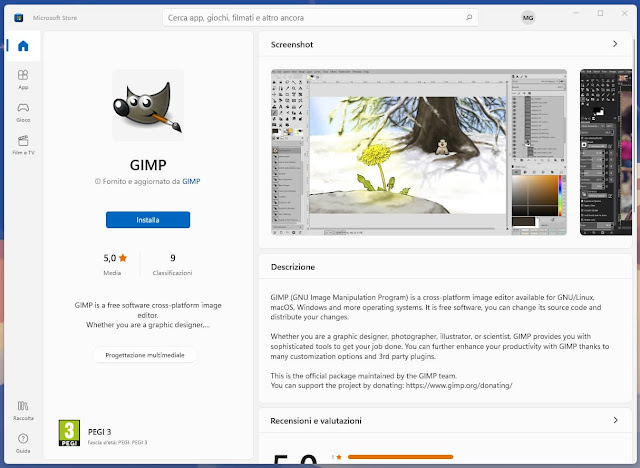The width and height of the screenshot is (640, 468).
Task: Click the GIMP app title text
Action: click(148, 165)
